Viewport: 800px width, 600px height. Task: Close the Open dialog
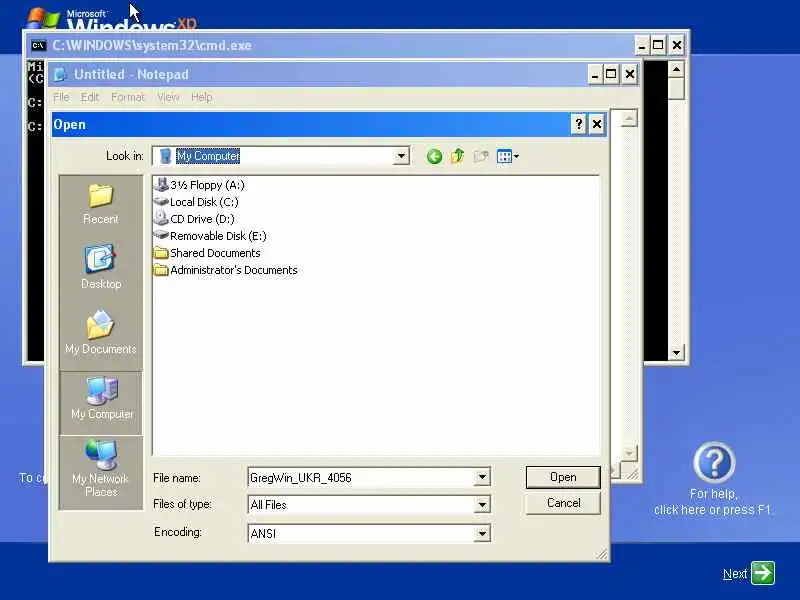point(597,124)
